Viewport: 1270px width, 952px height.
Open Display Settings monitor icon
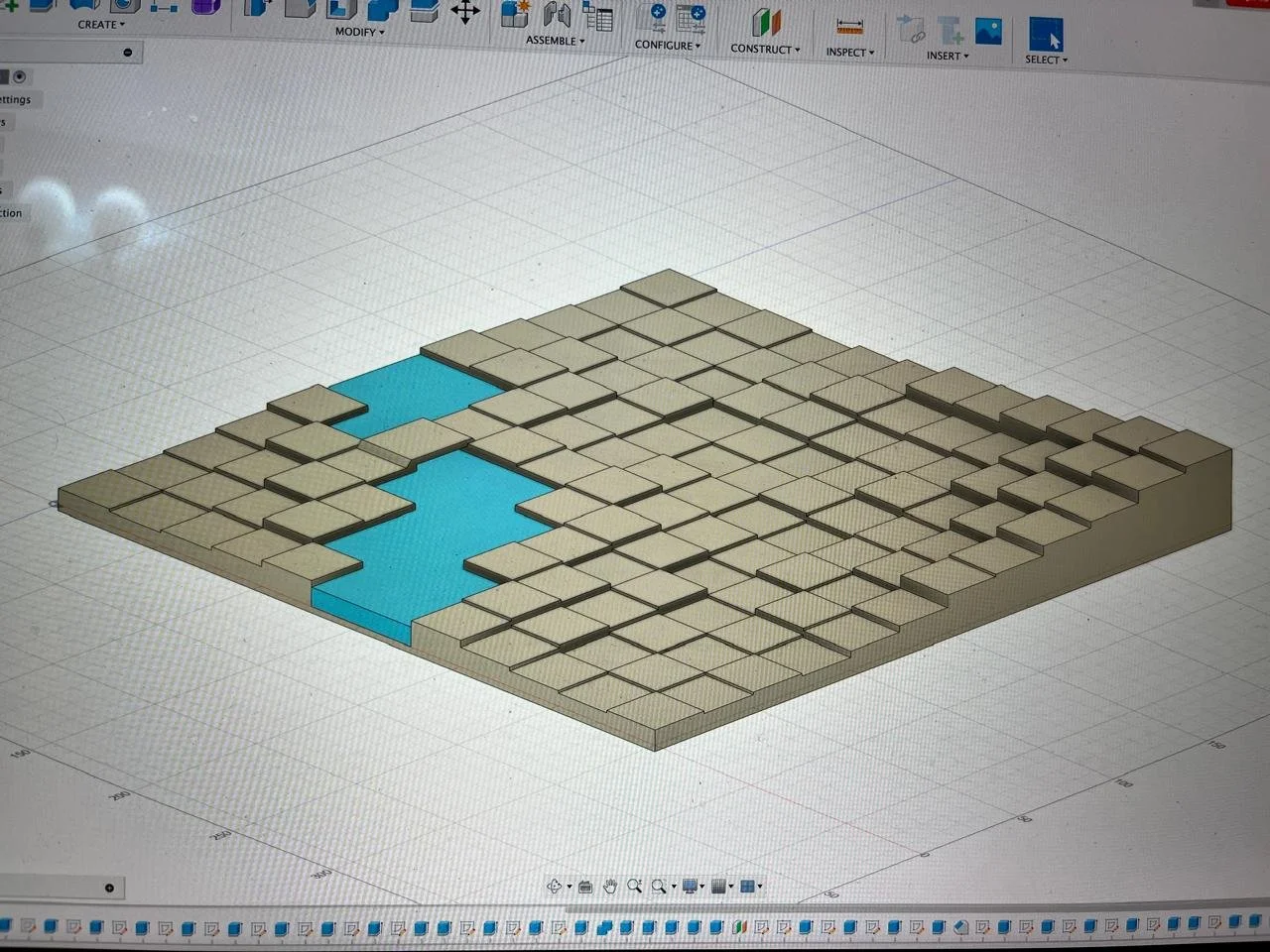[x=690, y=886]
